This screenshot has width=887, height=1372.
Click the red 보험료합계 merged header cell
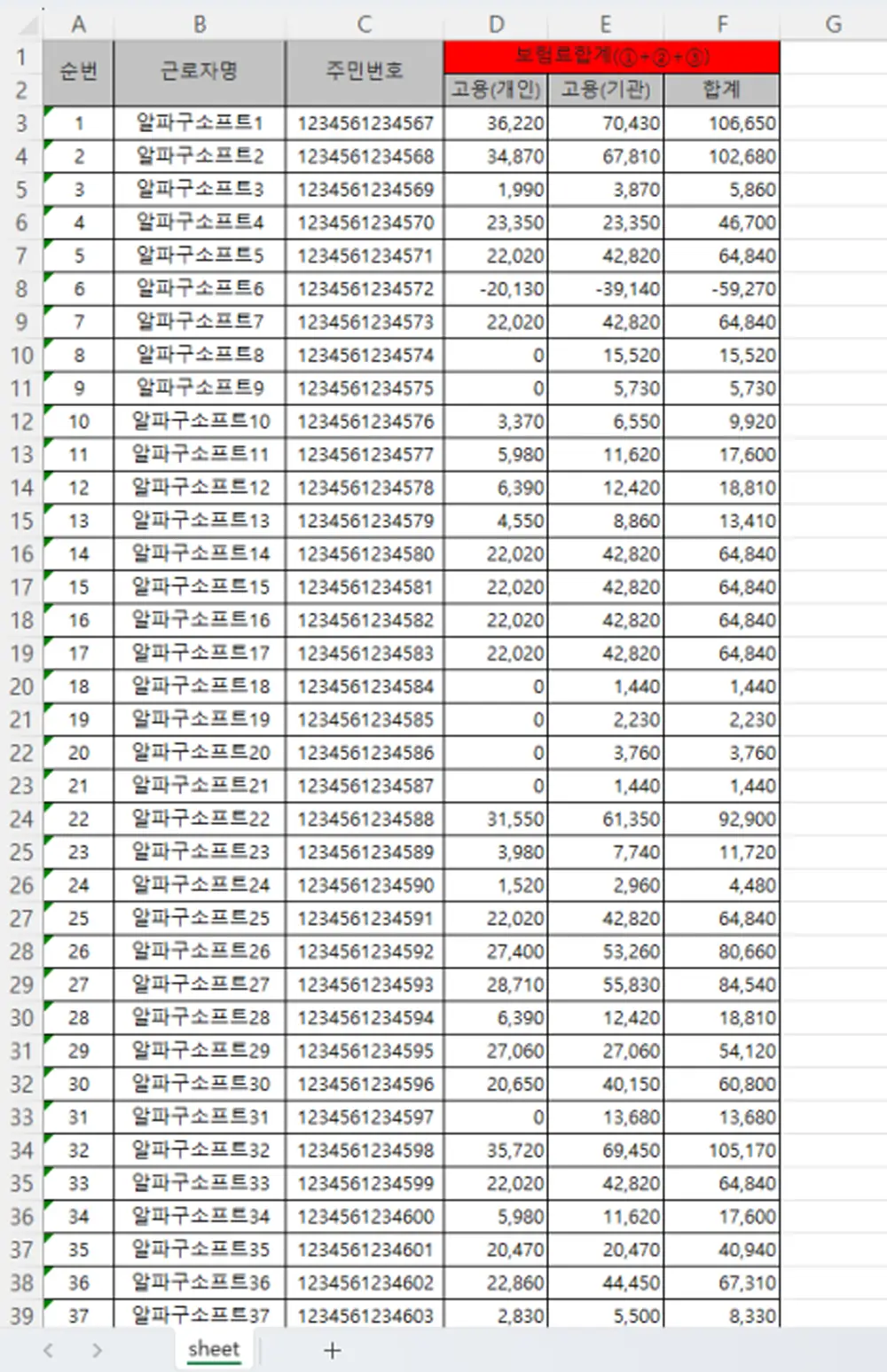(x=612, y=57)
